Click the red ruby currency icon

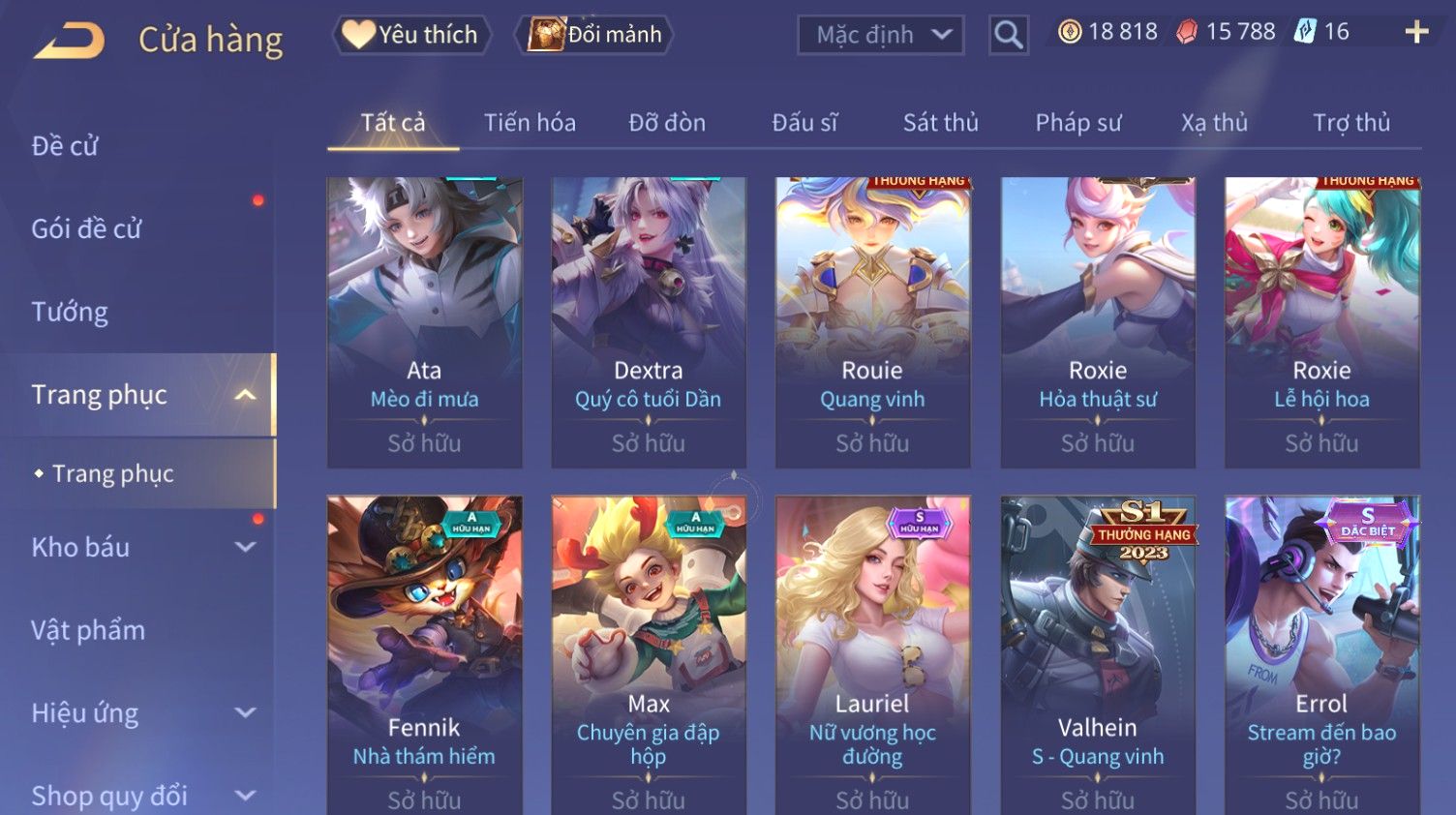pos(1187,32)
